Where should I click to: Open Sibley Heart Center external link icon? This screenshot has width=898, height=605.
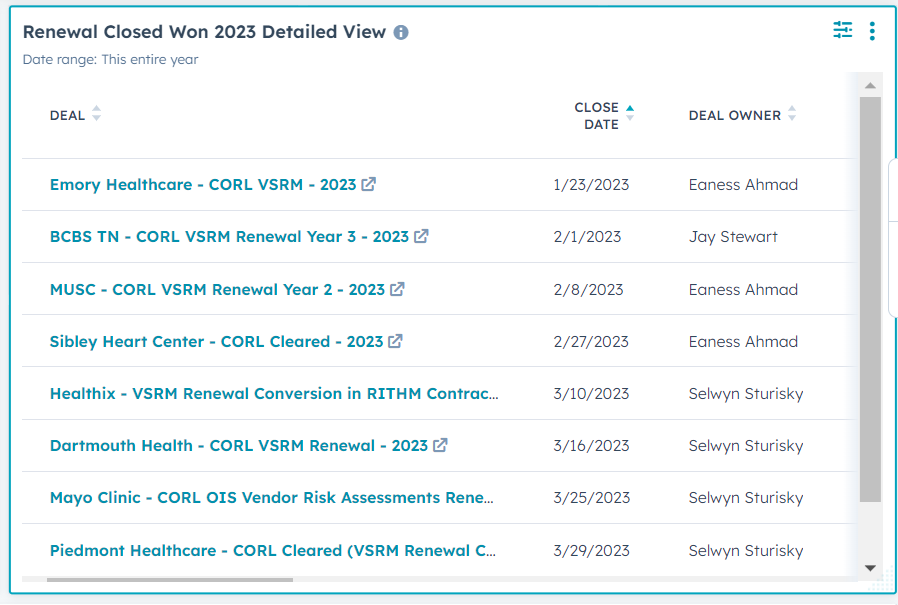pos(395,341)
